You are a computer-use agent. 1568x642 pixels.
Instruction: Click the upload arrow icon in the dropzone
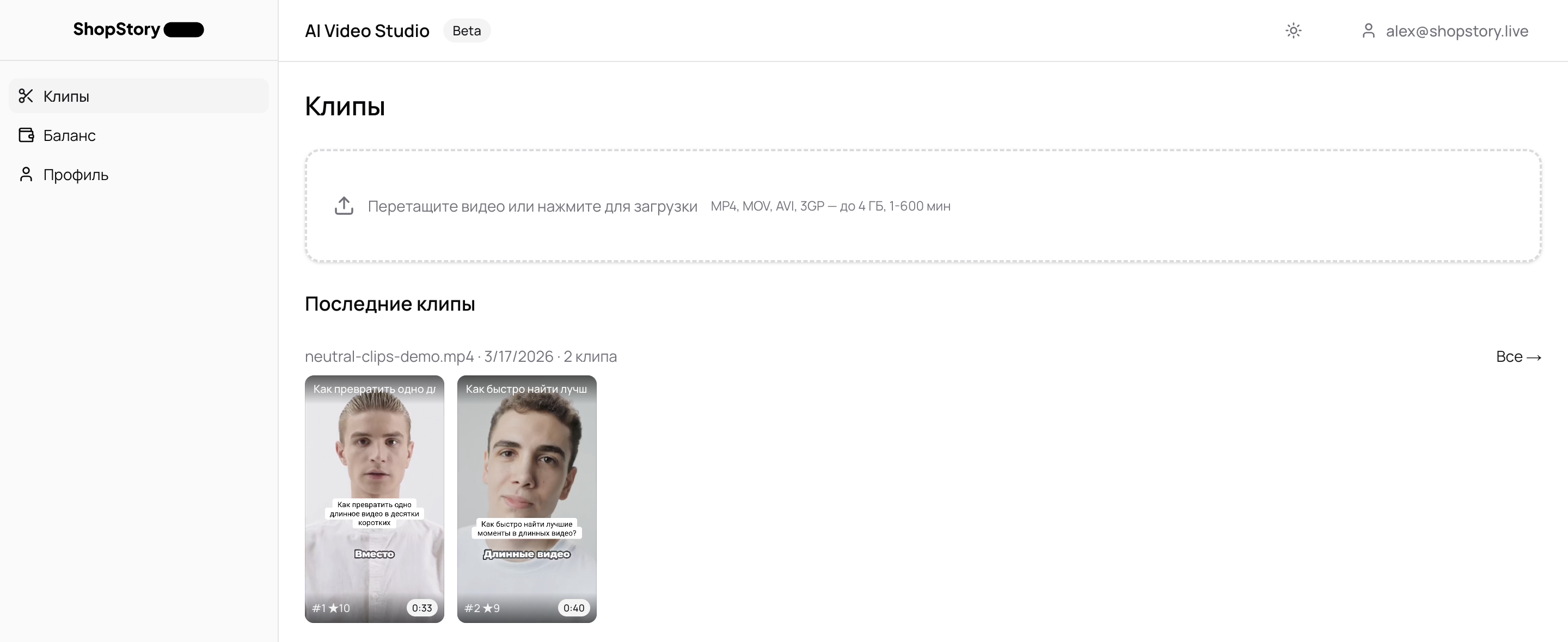344,206
